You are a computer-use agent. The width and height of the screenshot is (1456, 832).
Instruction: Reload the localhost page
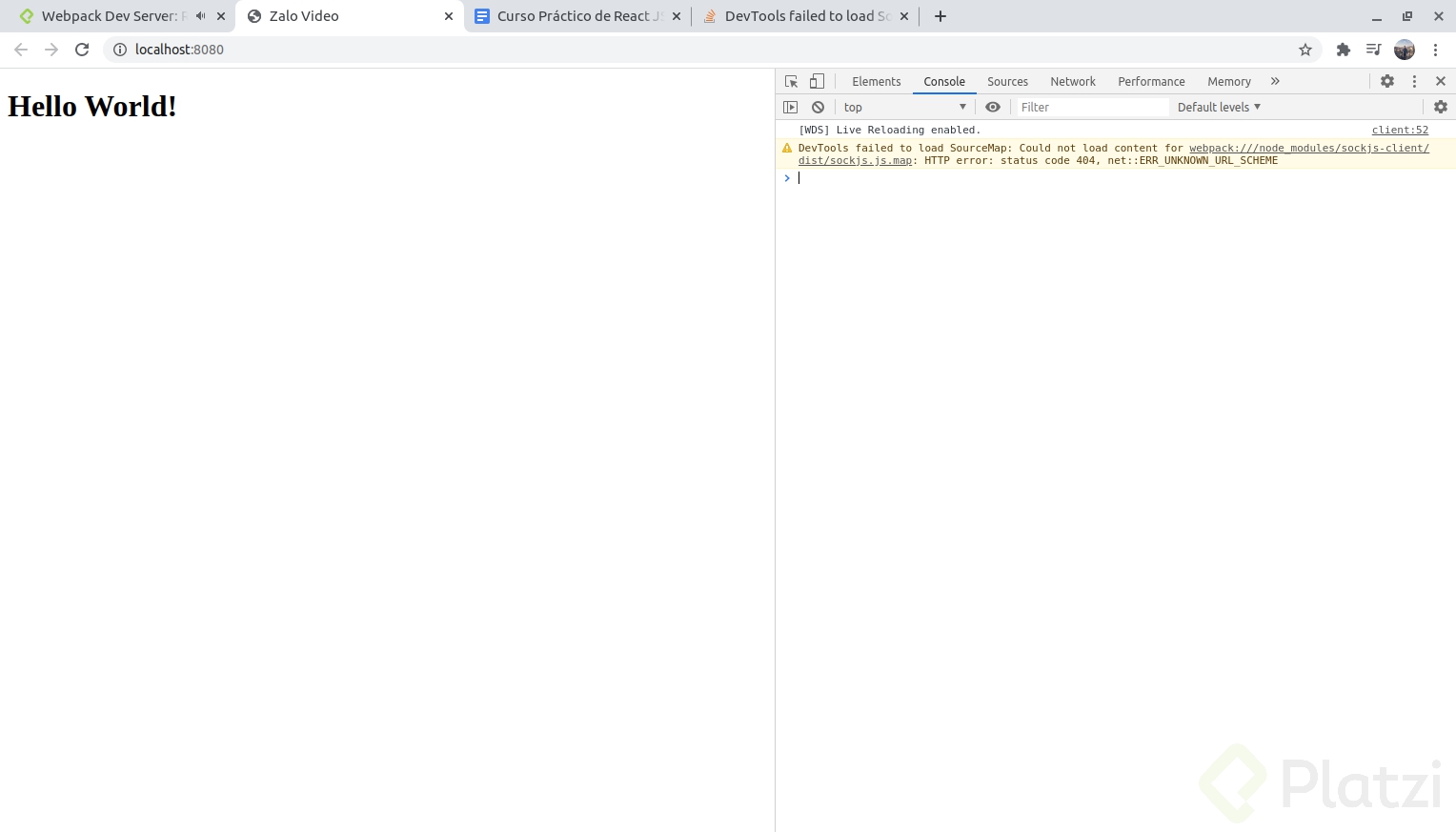click(x=82, y=50)
